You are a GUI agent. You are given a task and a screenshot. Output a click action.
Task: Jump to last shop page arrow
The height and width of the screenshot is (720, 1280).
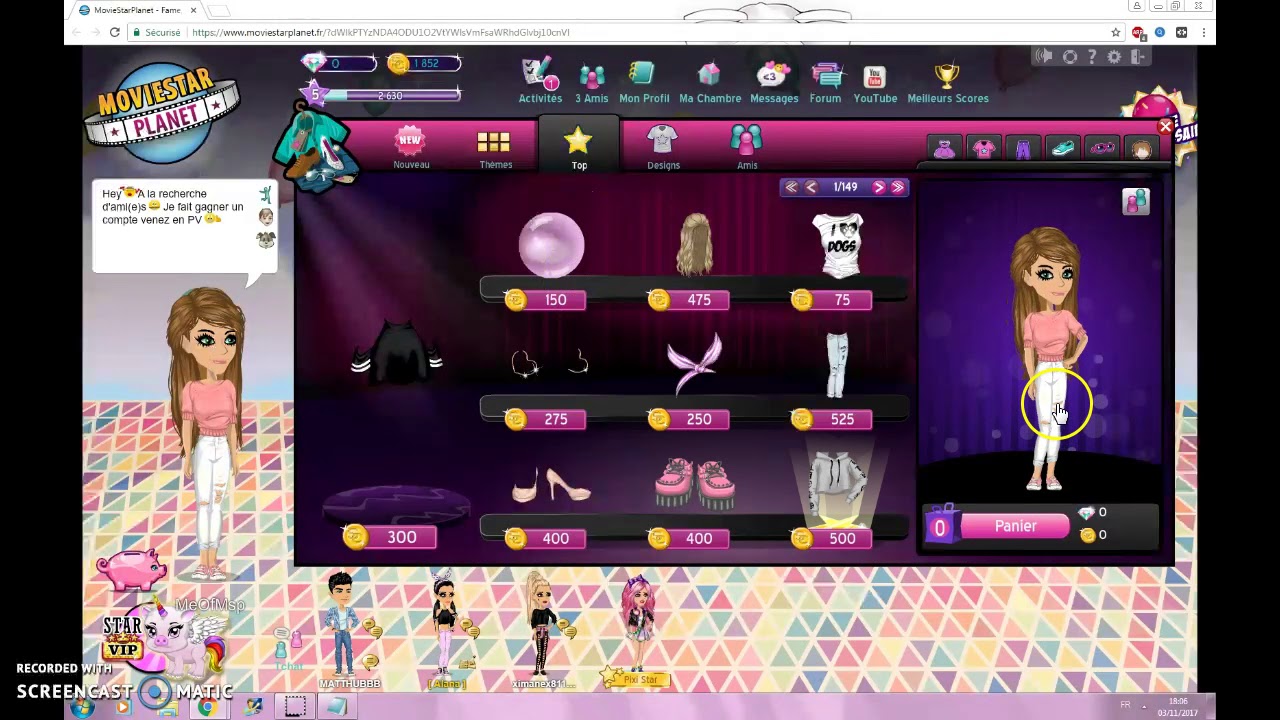(897, 187)
